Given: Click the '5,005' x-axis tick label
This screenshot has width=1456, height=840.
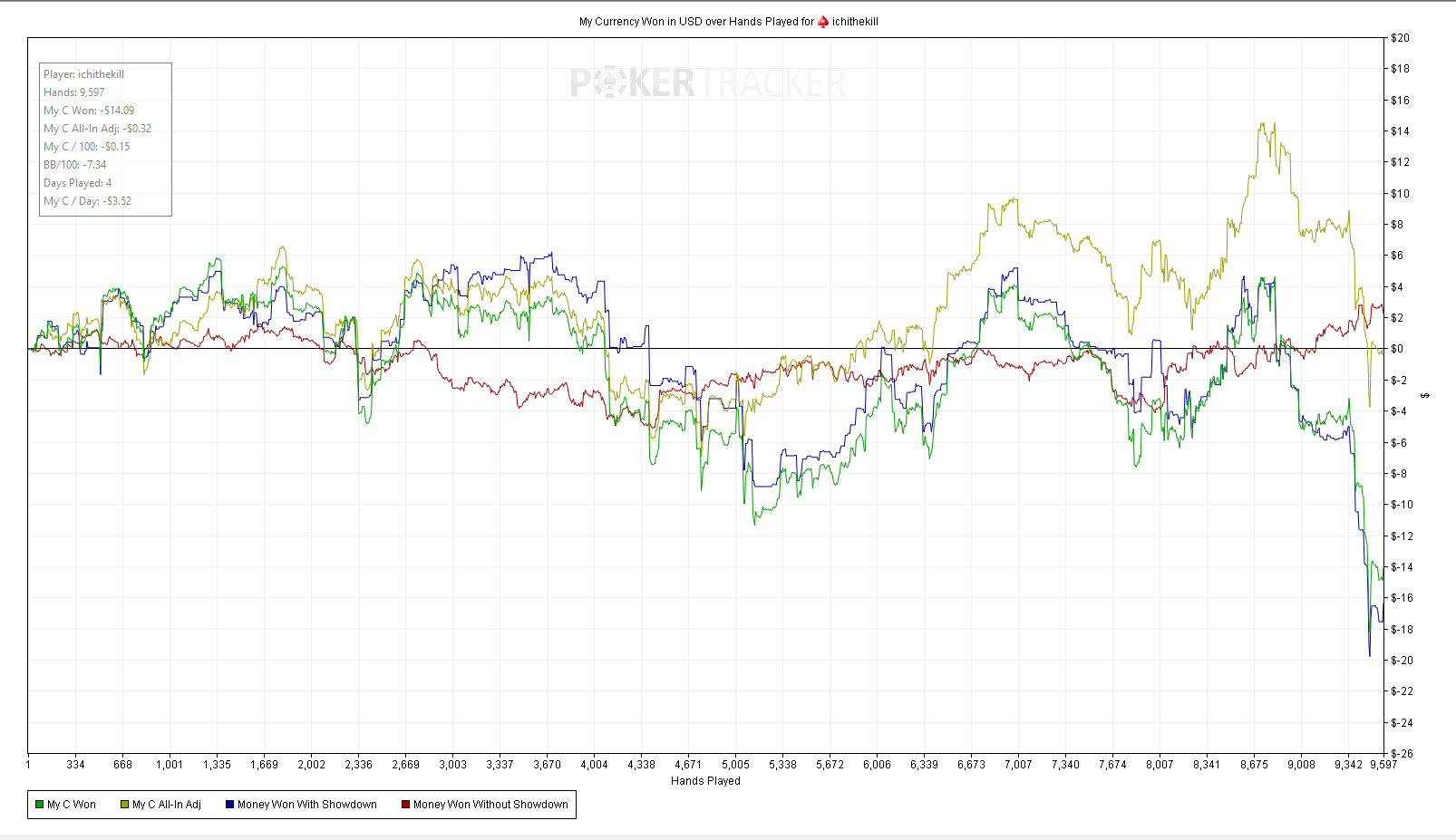Looking at the screenshot, I should (x=735, y=765).
